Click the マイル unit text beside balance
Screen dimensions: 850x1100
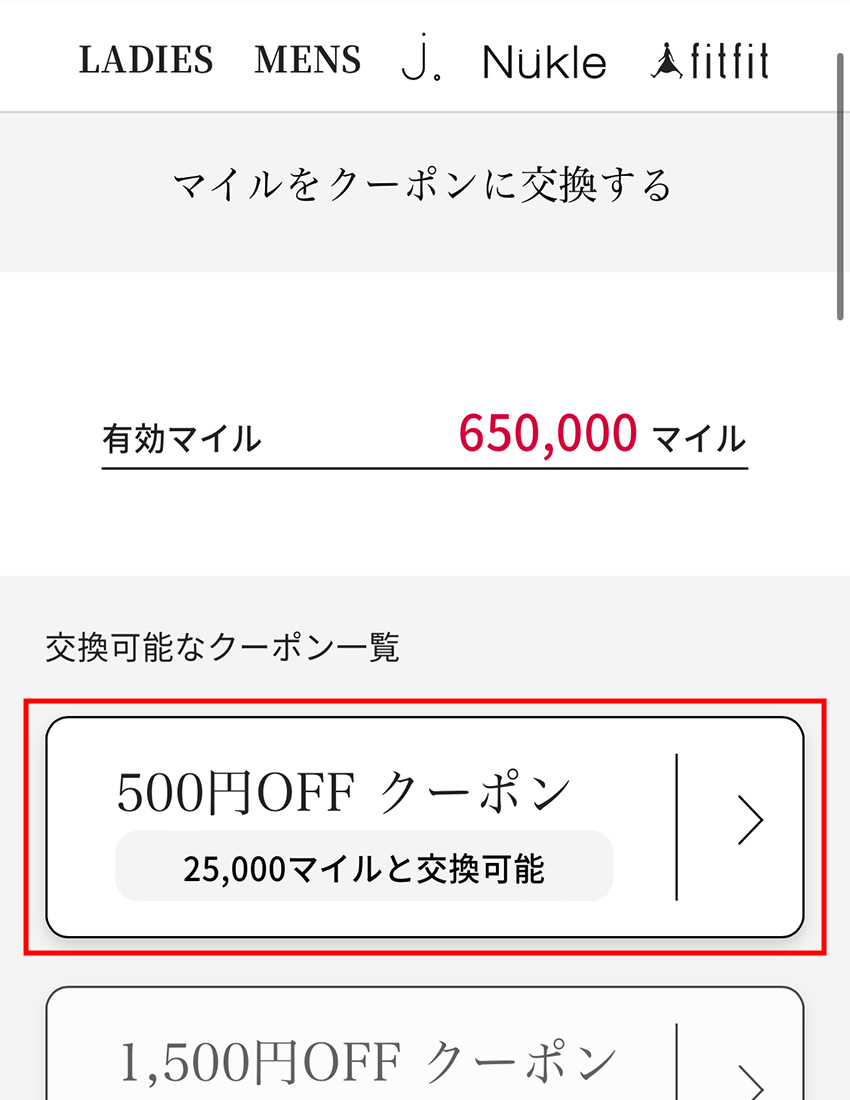699,439
